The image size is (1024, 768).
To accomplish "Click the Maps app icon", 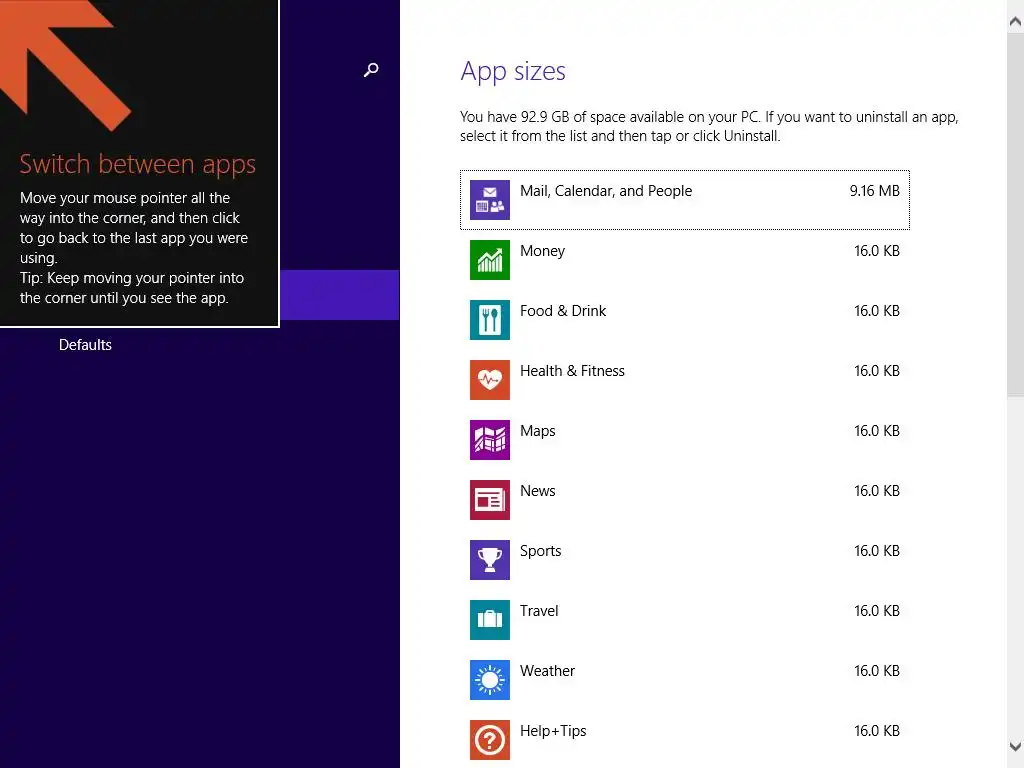I will [x=490, y=440].
